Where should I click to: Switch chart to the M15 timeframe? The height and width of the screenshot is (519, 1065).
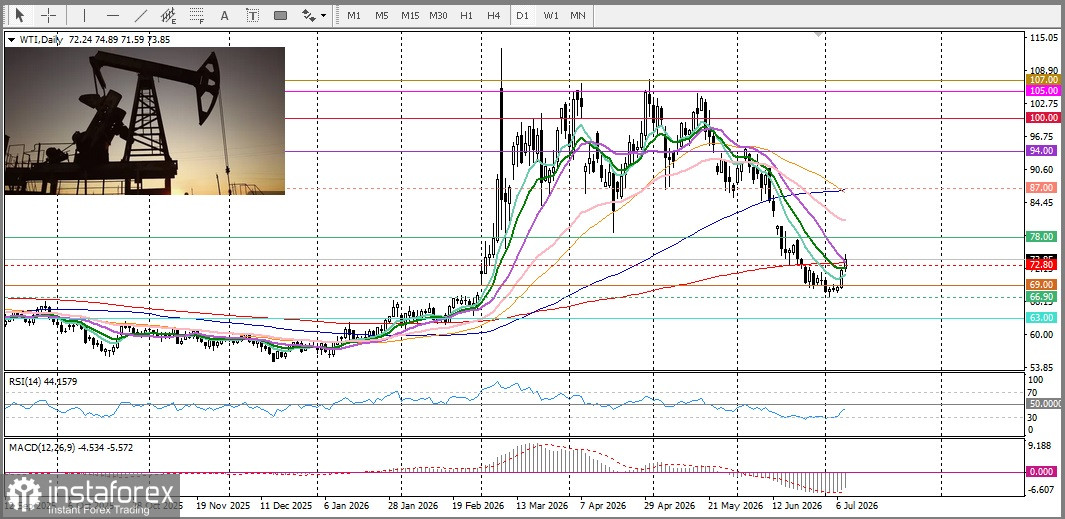click(410, 15)
